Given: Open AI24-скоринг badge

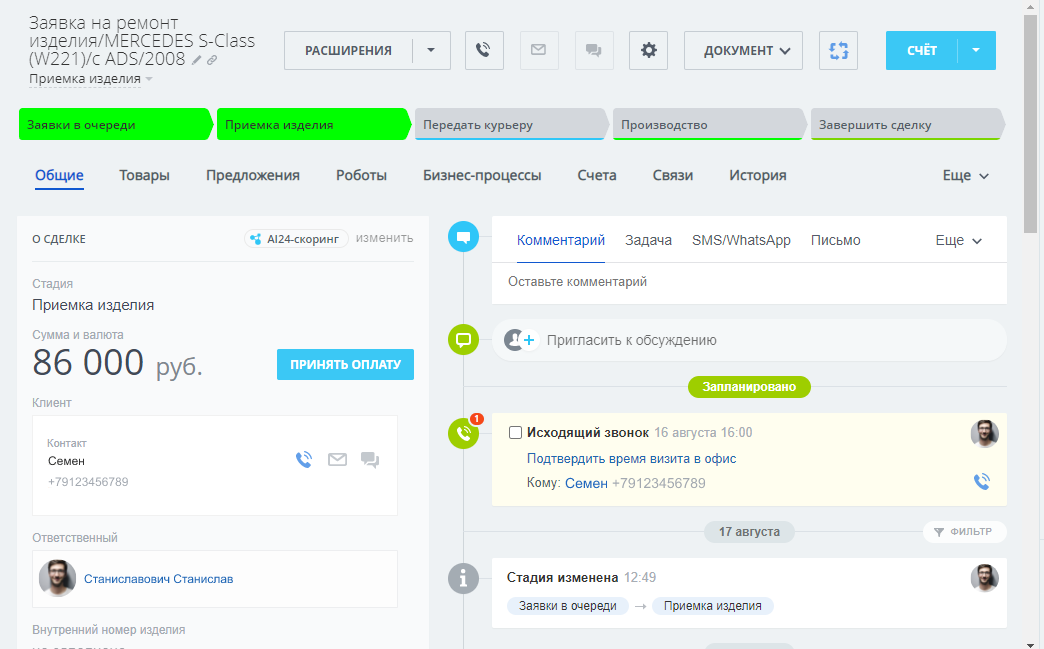Looking at the screenshot, I should [x=296, y=239].
